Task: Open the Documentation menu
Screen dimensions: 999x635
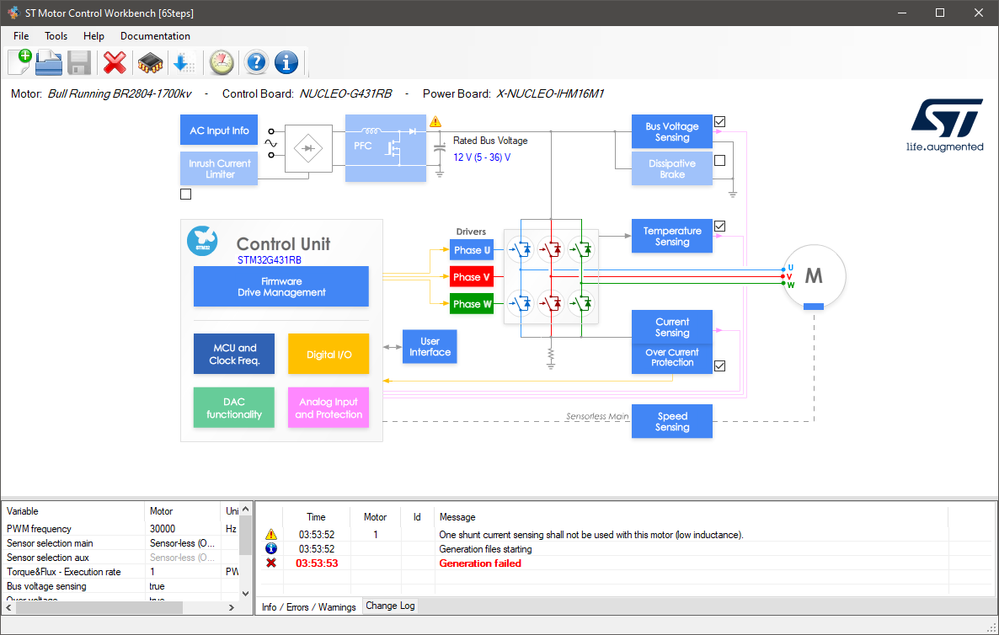Action: [155, 36]
